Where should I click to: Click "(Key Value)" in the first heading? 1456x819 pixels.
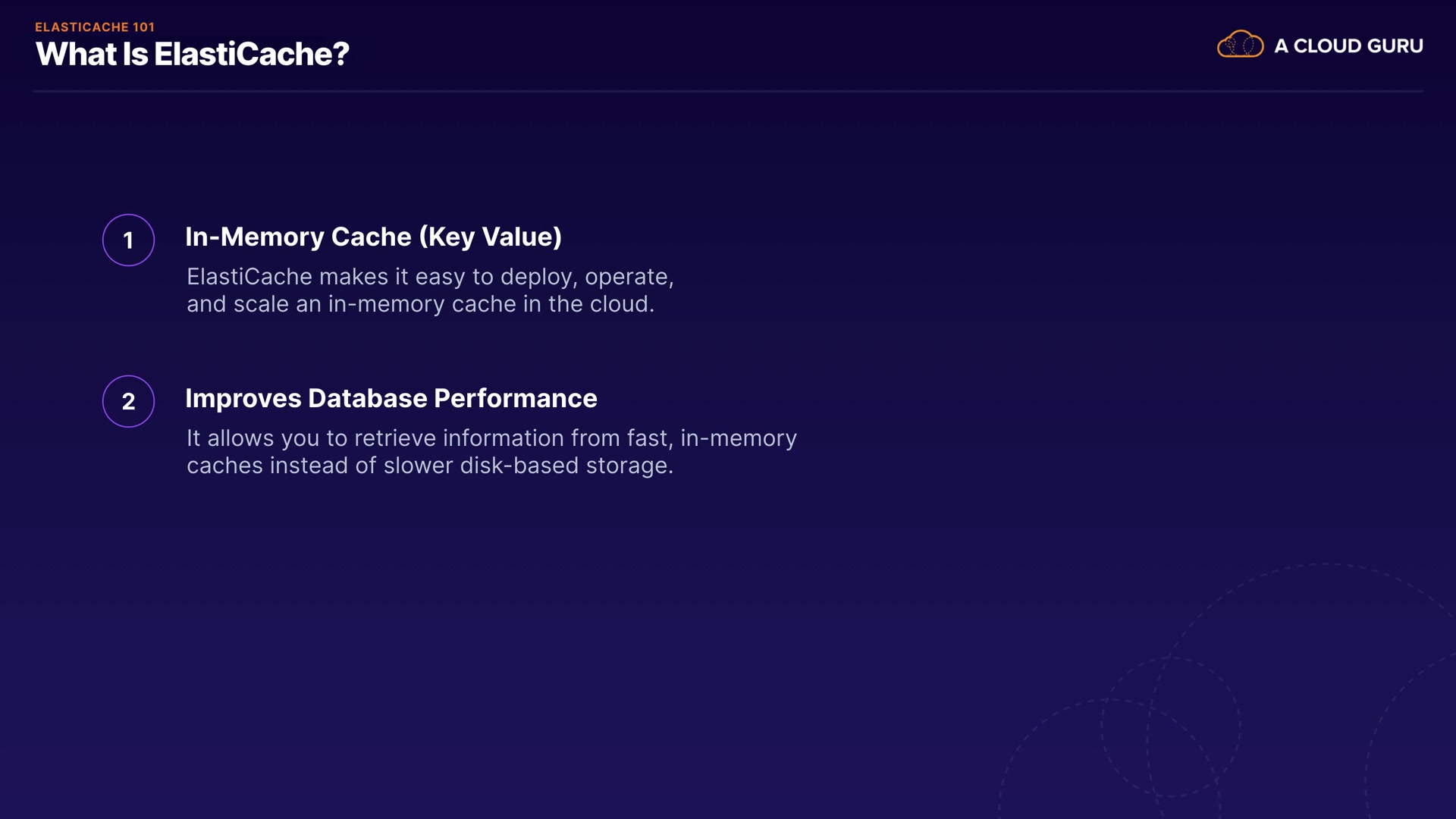click(x=491, y=237)
